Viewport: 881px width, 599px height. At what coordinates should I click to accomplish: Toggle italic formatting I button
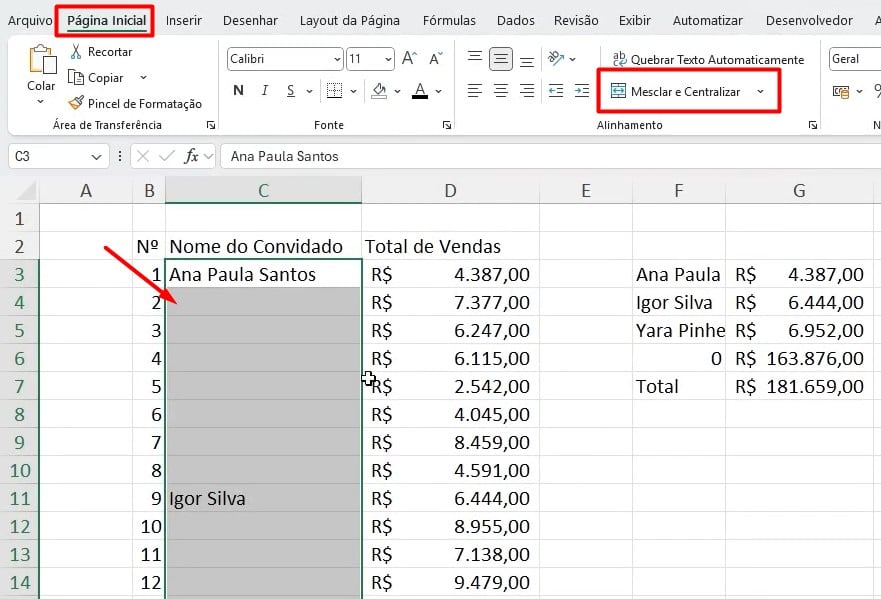tap(265, 90)
